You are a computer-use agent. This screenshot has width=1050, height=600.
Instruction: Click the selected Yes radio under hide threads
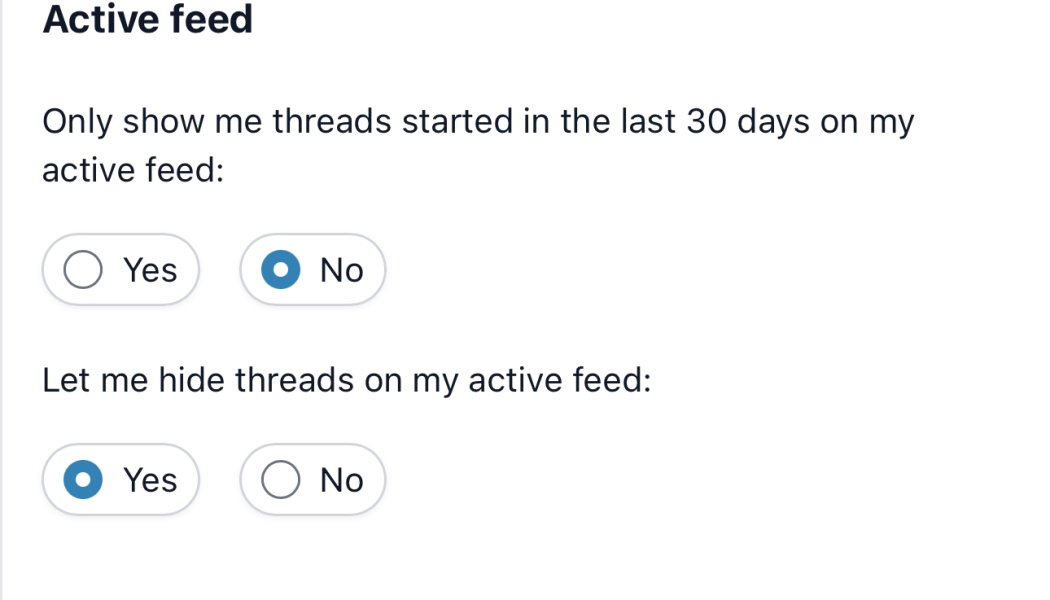(82, 479)
